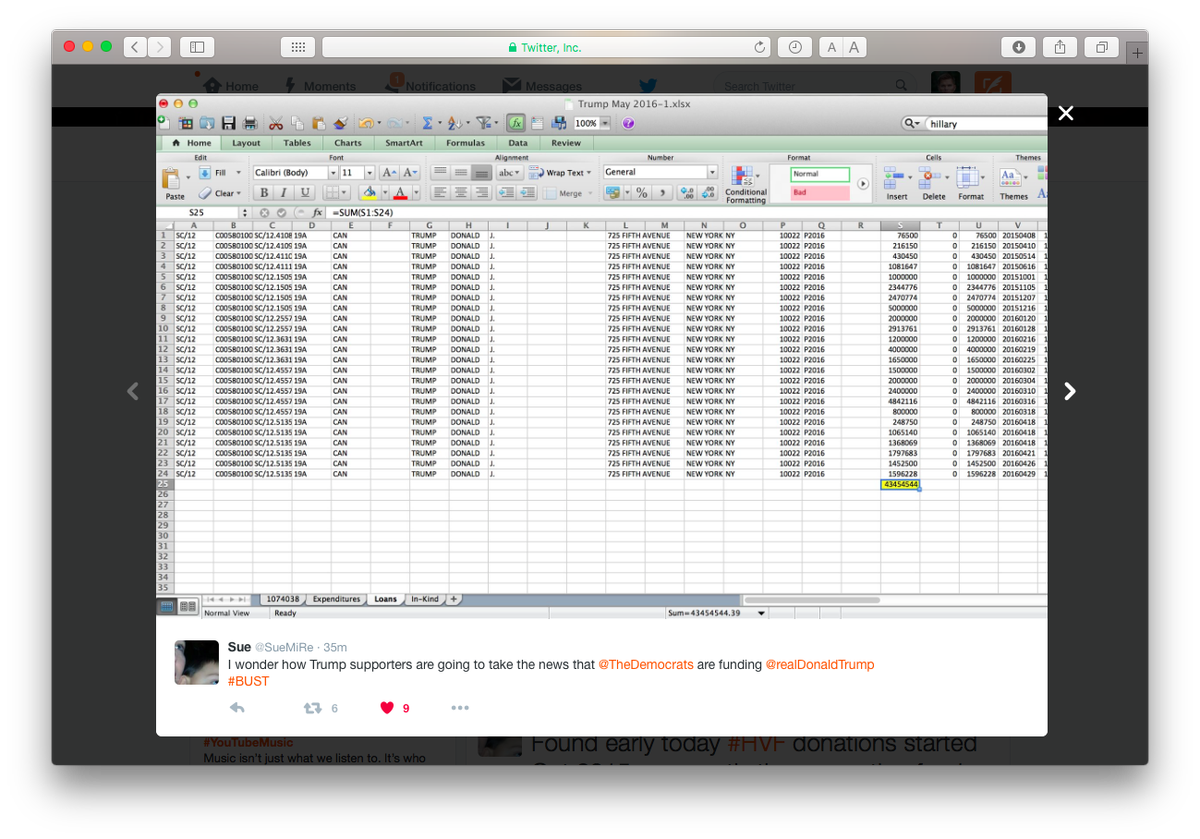Open the #HVF hashtag in background tweet
Image resolution: width=1200 pixels, height=839 pixels.
coord(754,744)
